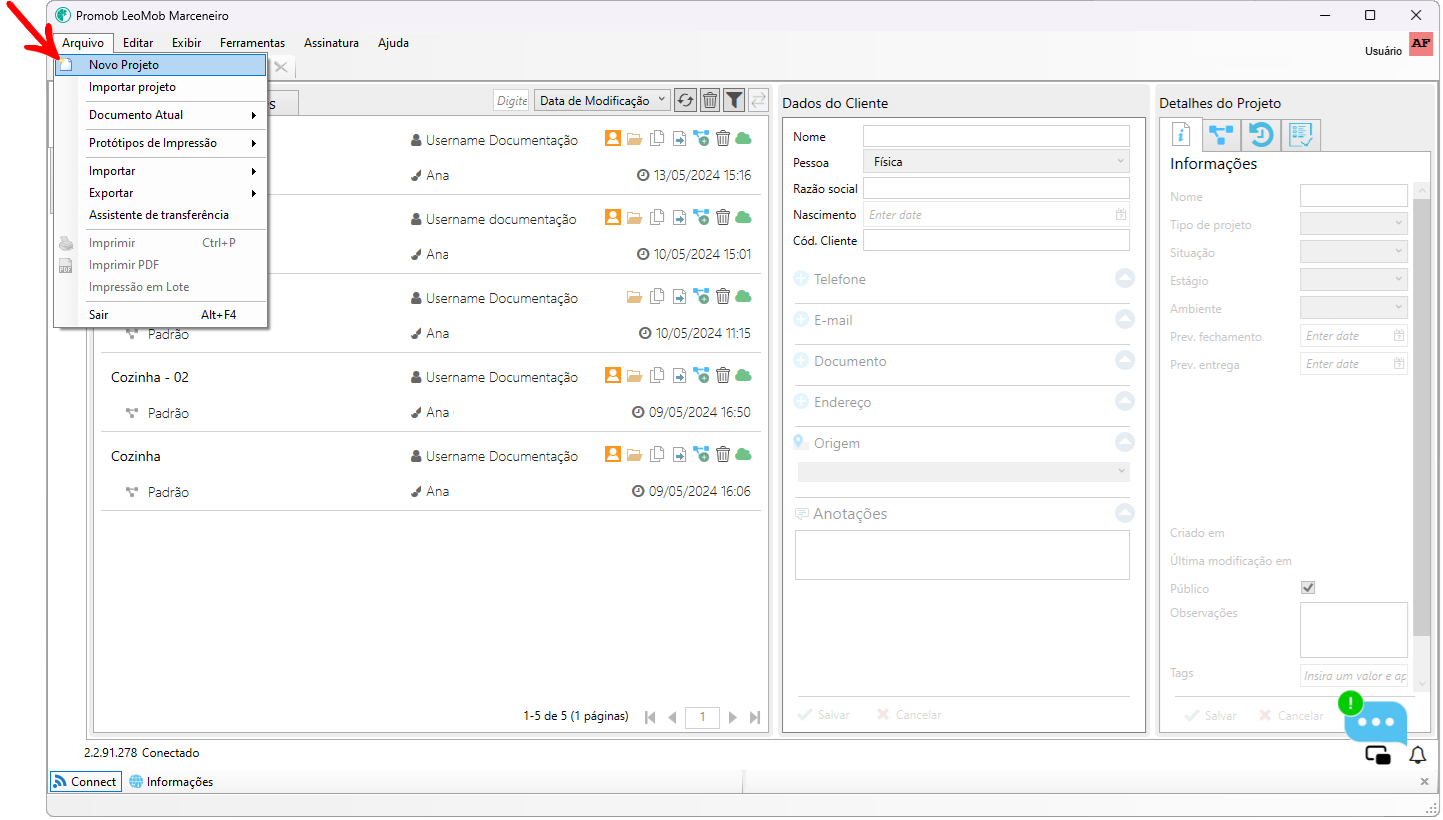
Task: Click the export arrow icon in the 13/05/2024 15:16 row
Action: pos(679,139)
